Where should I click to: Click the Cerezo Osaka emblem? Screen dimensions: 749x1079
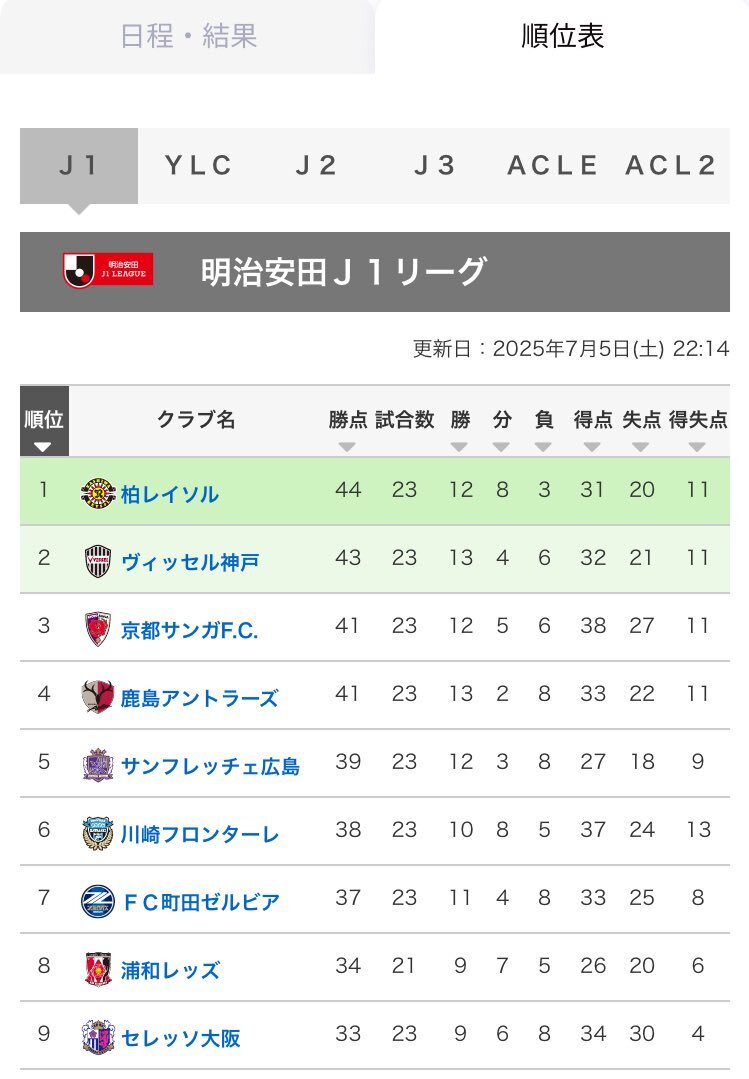[x=98, y=1036]
